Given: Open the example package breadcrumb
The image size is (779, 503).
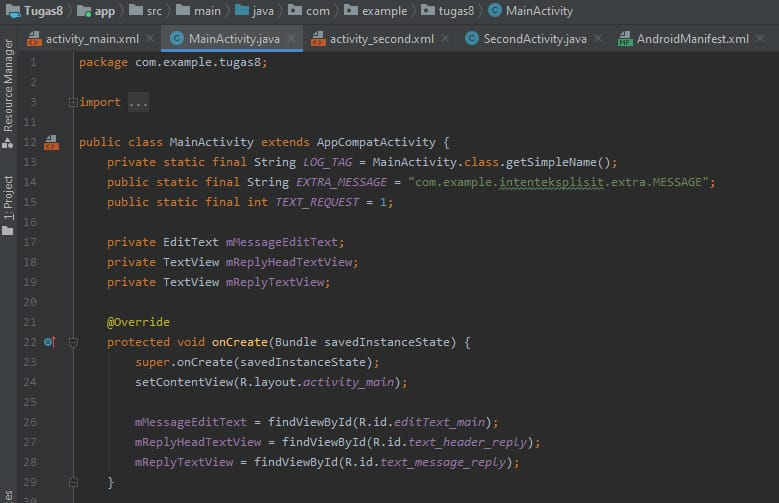Looking at the screenshot, I should (x=376, y=11).
